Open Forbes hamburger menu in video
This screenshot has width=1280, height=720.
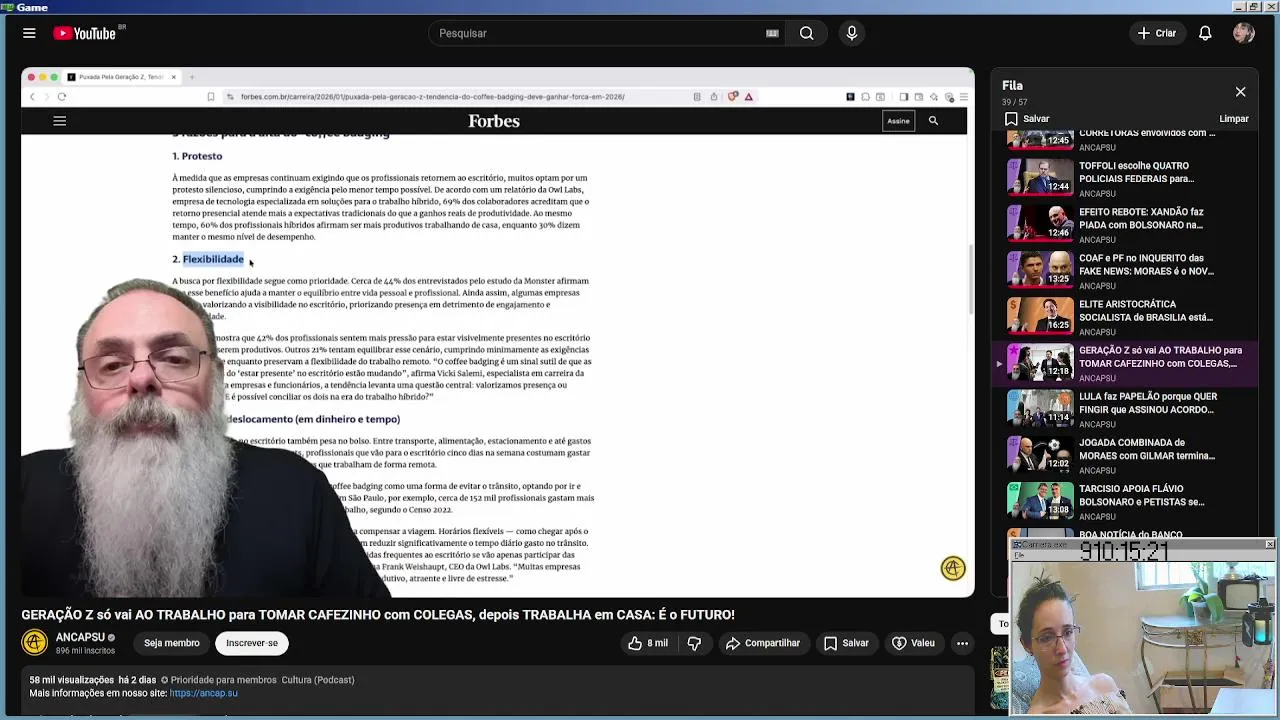(x=59, y=121)
